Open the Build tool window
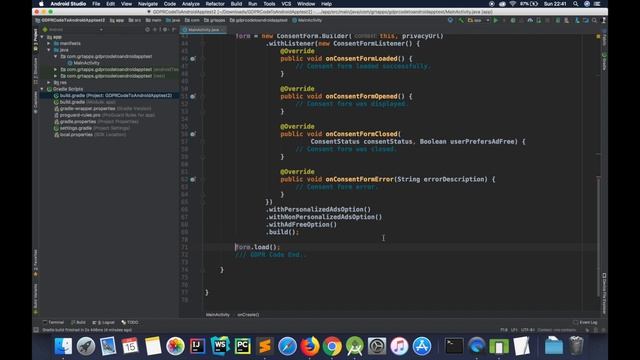640x360 pixels. click(x=78, y=322)
